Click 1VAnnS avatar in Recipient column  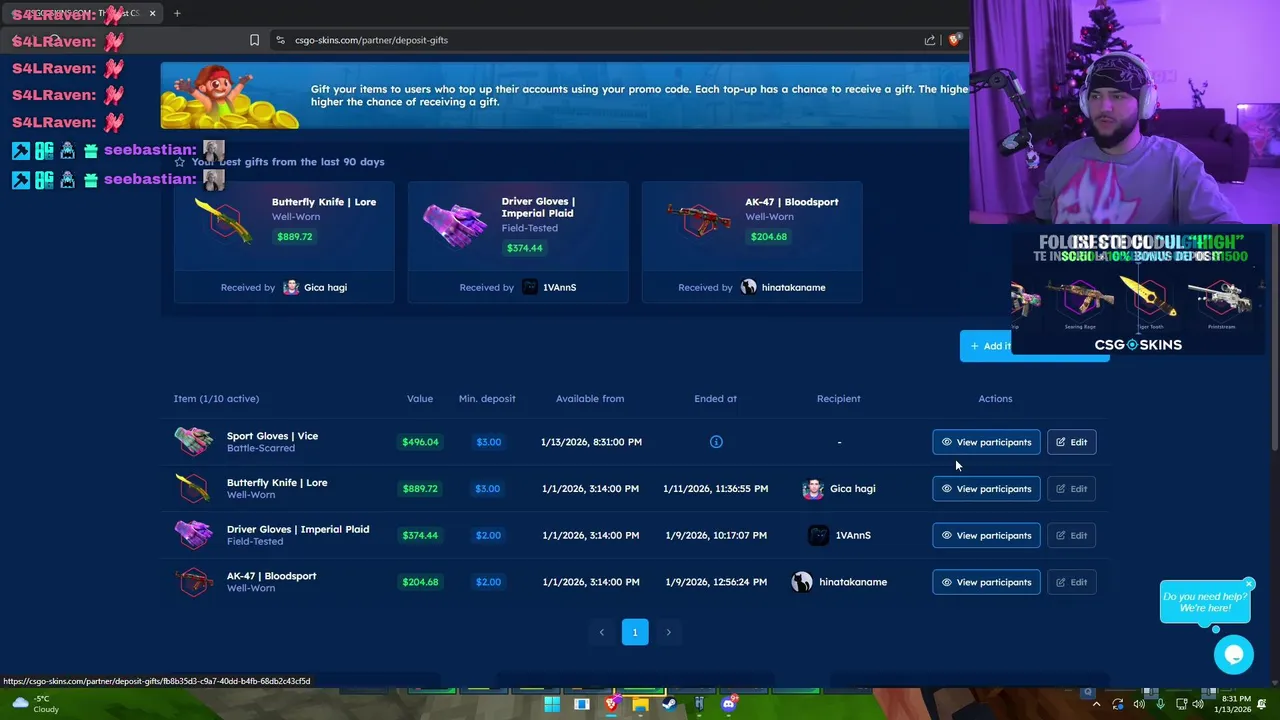tap(818, 535)
